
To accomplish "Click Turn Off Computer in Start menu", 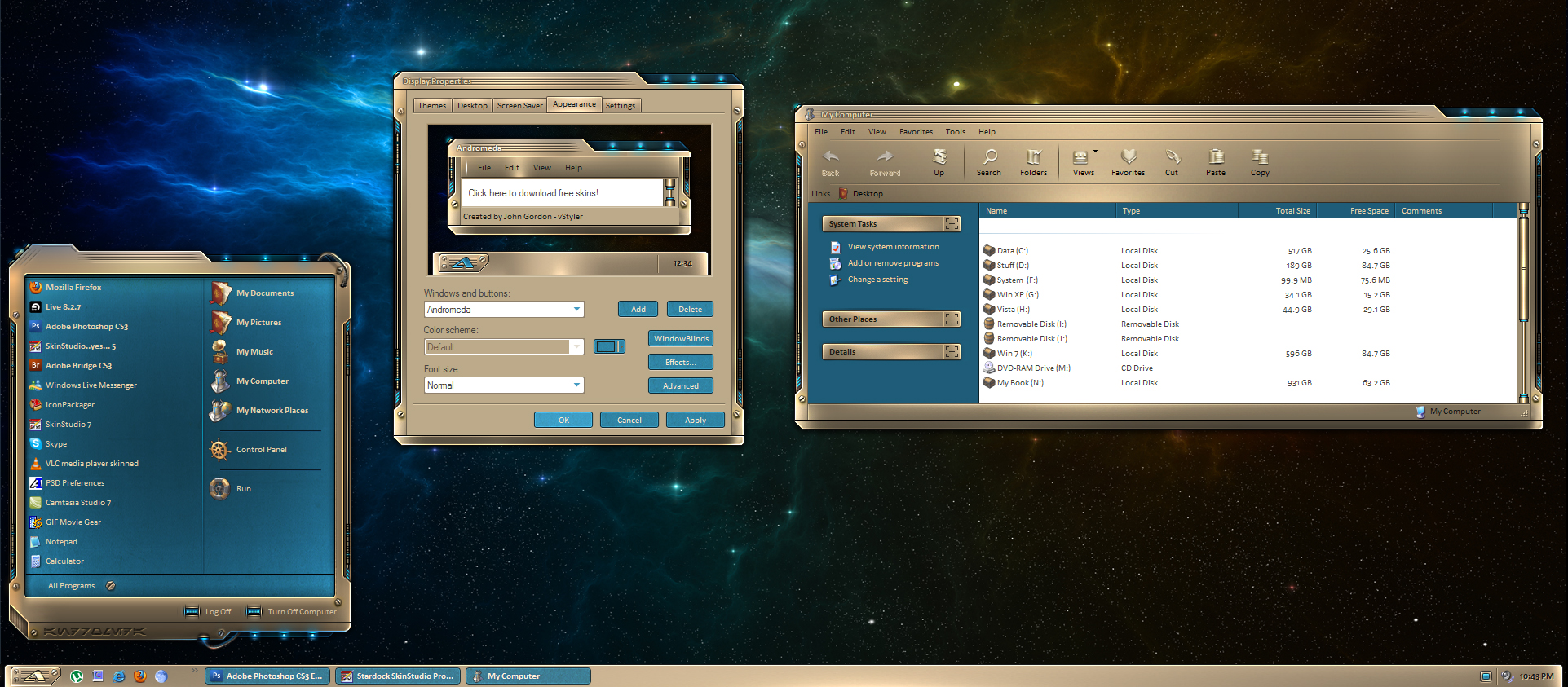I will pyautogui.click(x=291, y=611).
